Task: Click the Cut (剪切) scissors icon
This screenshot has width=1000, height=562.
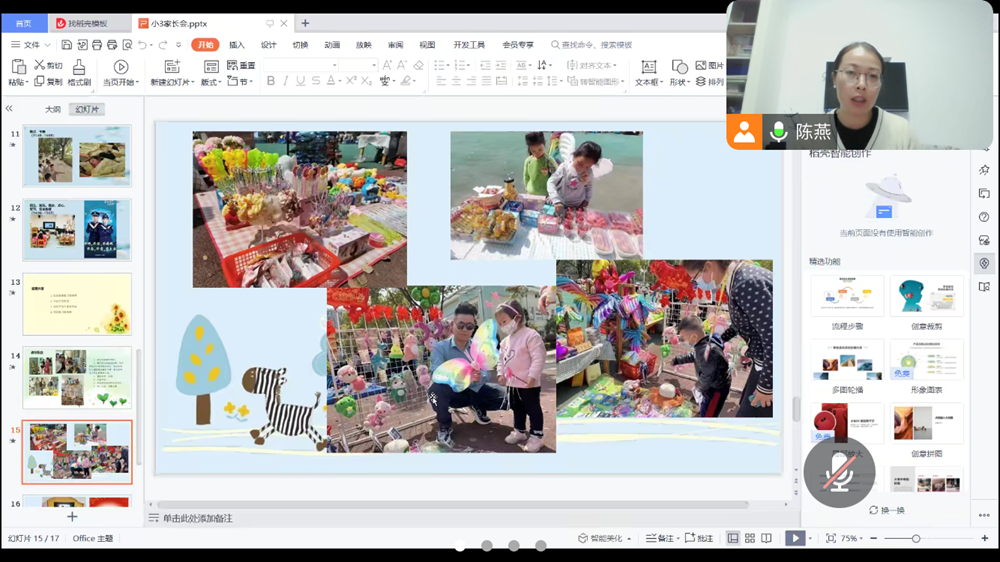Action: tap(40, 66)
